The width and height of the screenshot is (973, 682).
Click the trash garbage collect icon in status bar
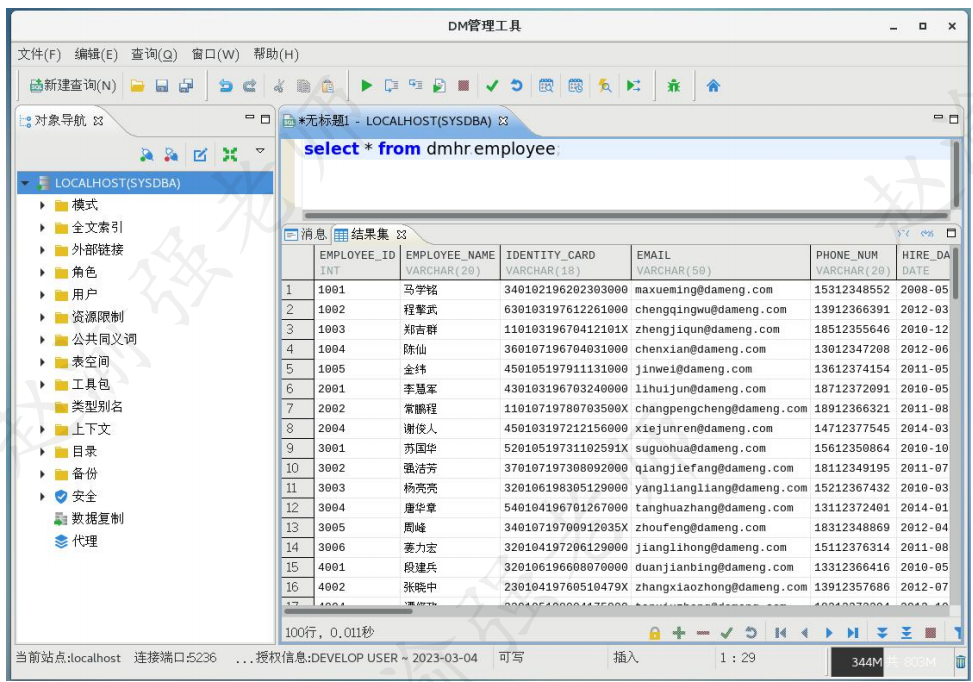click(x=961, y=662)
